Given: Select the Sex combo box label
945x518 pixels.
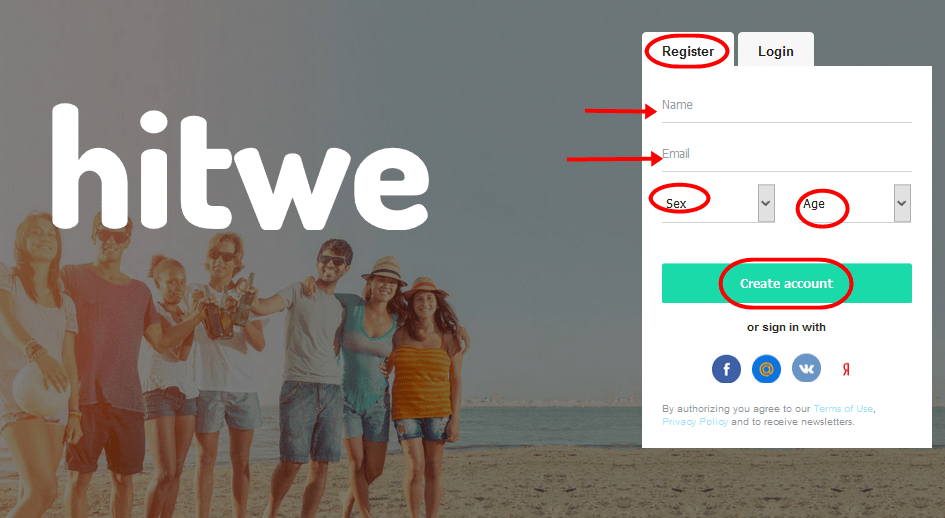Looking at the screenshot, I should pyautogui.click(x=676, y=204).
